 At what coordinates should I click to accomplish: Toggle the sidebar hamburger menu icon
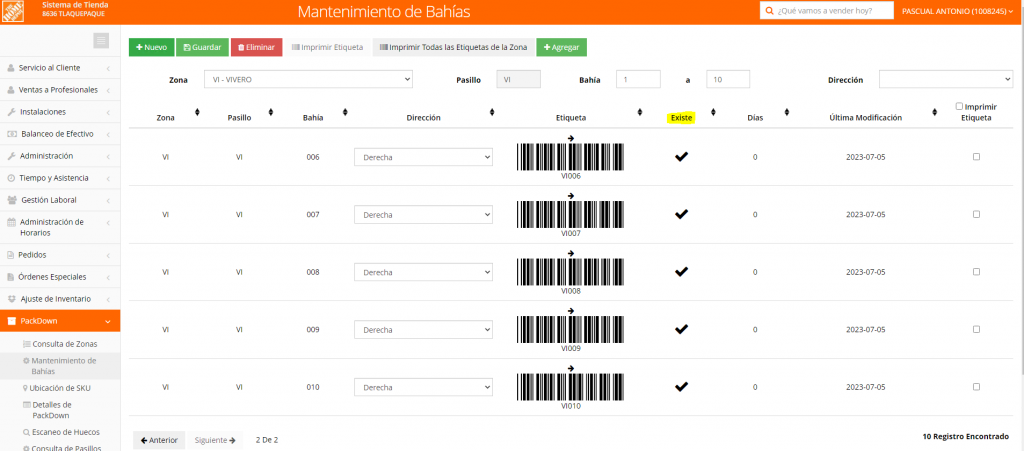click(101, 41)
